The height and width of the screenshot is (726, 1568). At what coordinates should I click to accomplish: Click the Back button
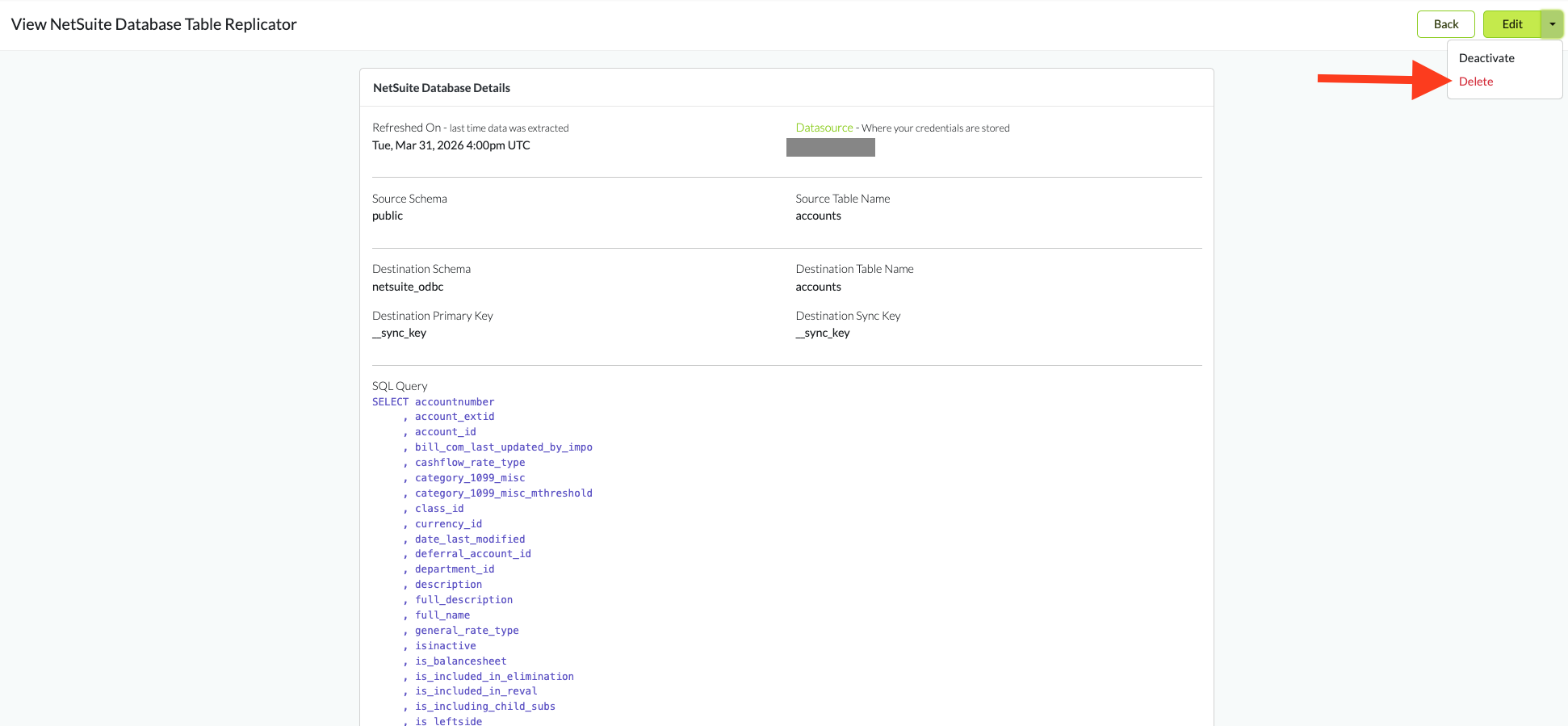[x=1445, y=24]
